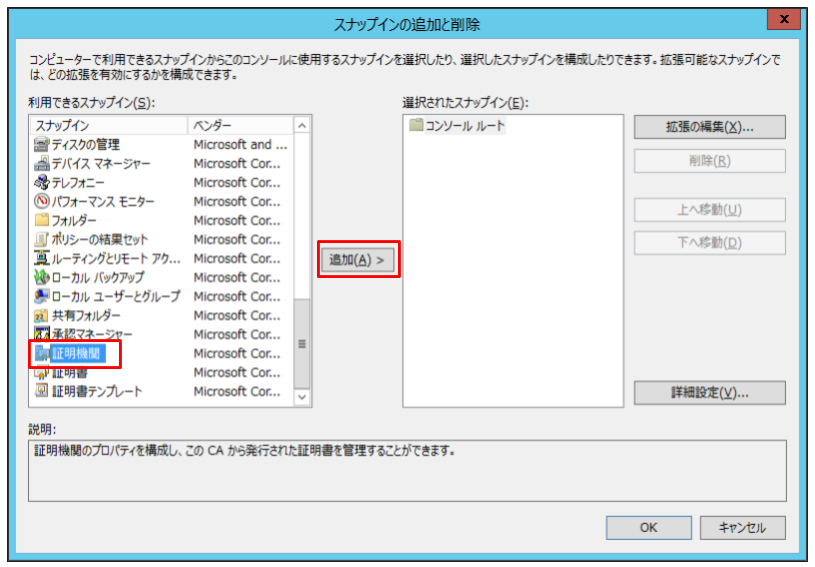Click the テレフォニー snap-in icon

[x=41, y=182]
